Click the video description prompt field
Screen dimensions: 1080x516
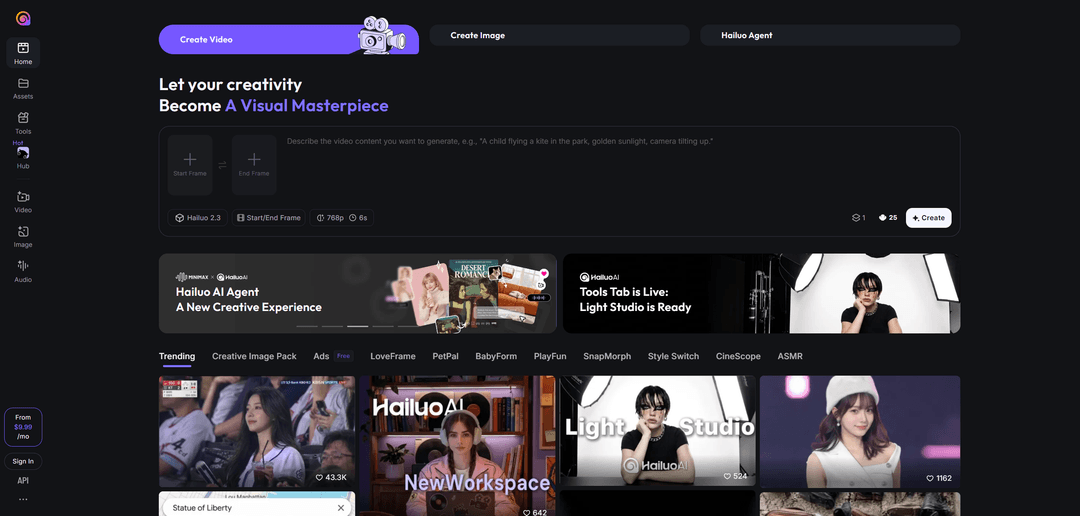point(619,165)
